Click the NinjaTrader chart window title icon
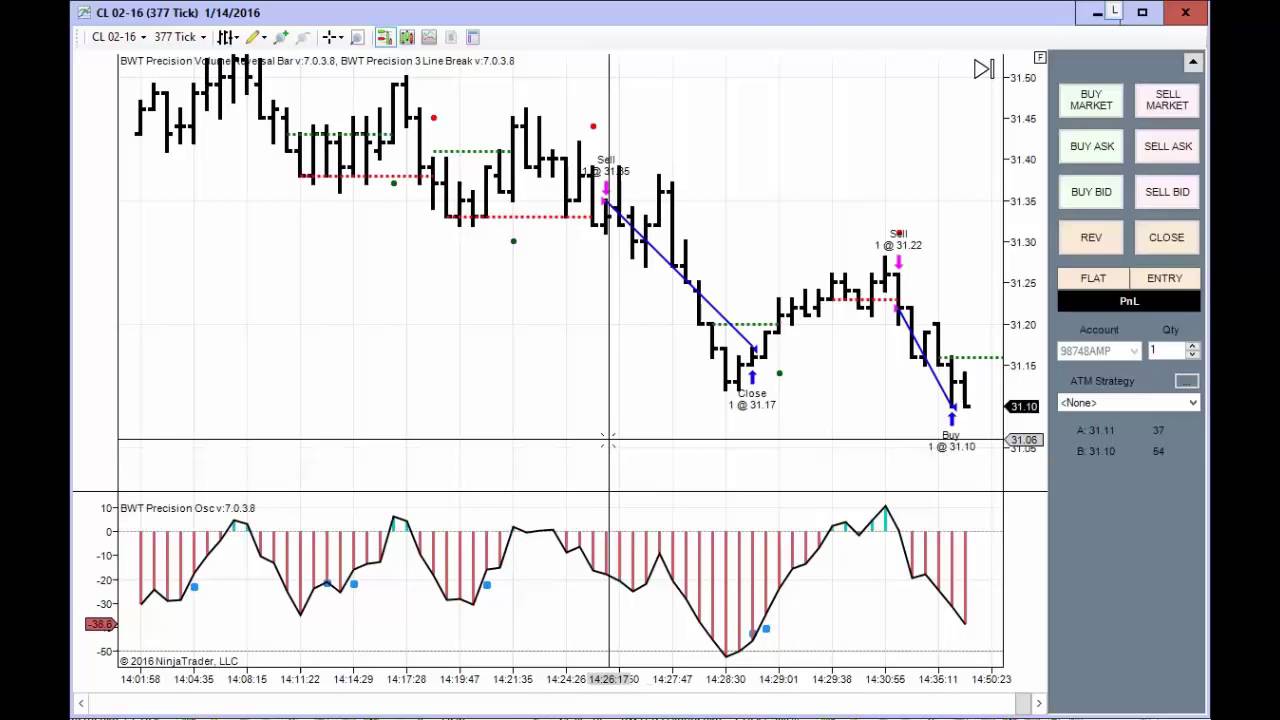This screenshot has width=1280, height=720. (x=84, y=12)
